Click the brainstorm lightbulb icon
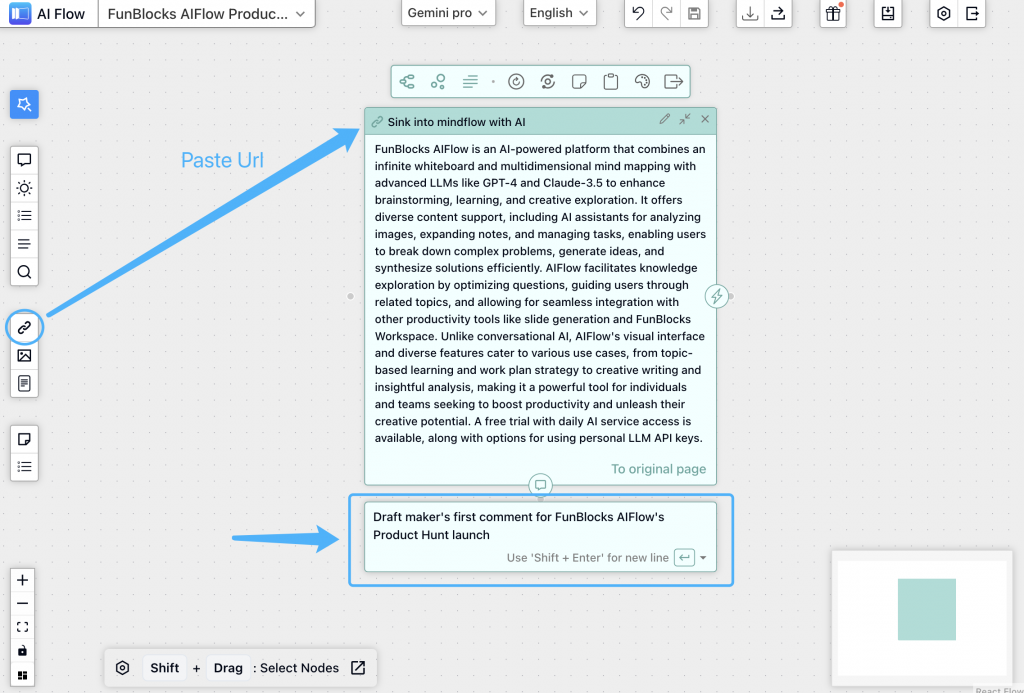The image size is (1024, 693). (24, 188)
